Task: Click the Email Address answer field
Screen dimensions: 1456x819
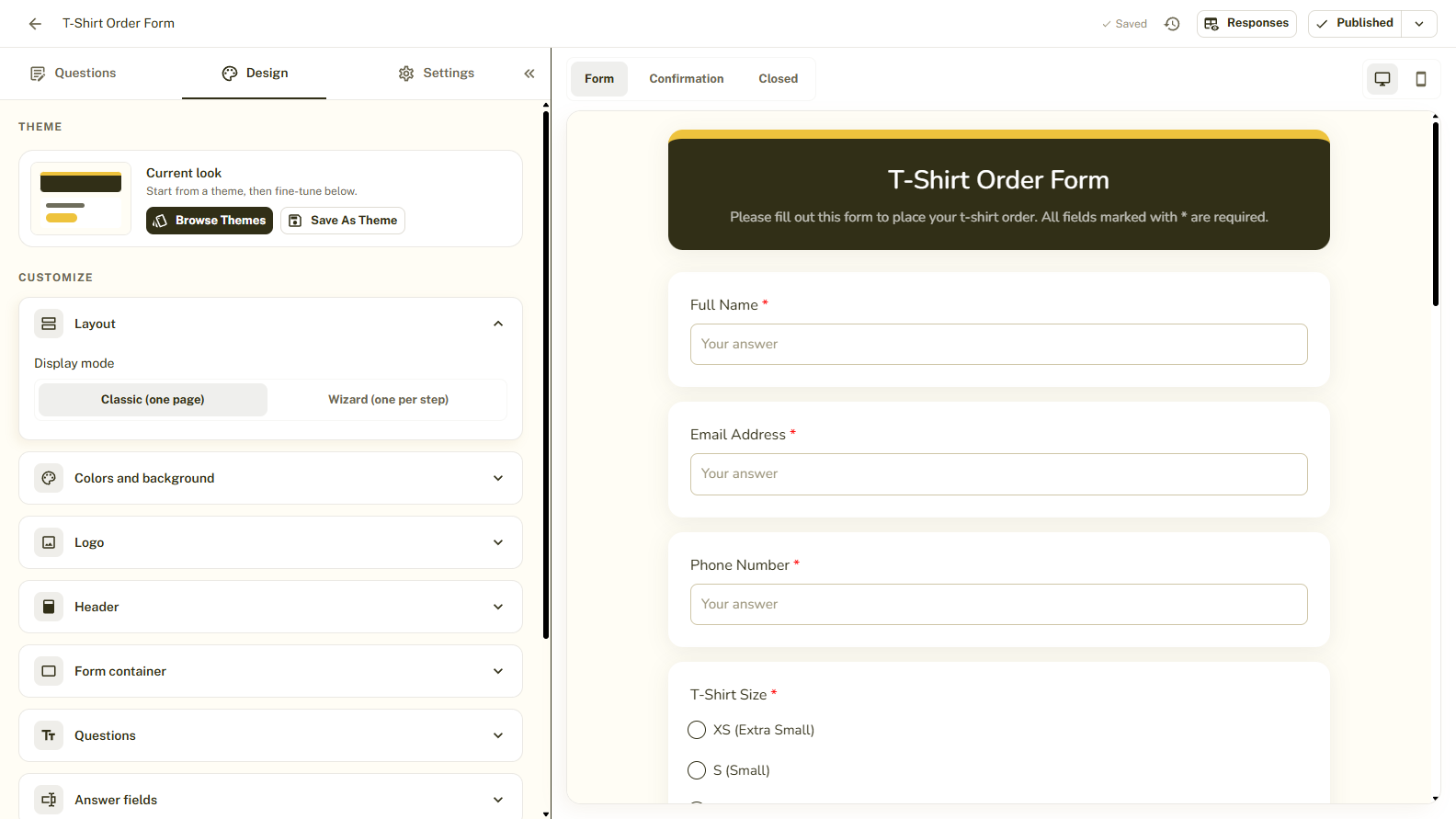Action: [x=999, y=474]
